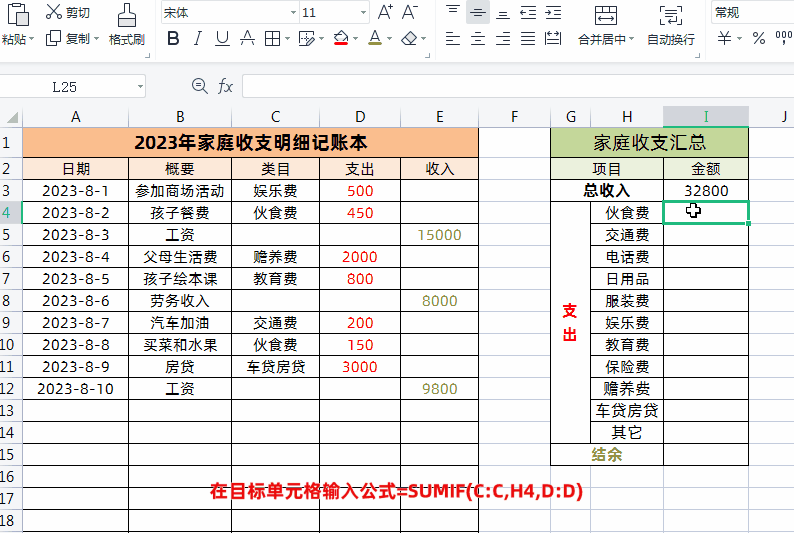Click the increase indent icon
This screenshot has height=533, width=794.
(x=553, y=12)
